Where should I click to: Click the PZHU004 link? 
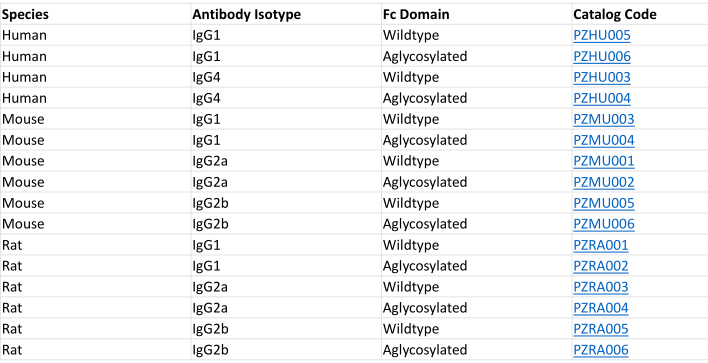pos(602,98)
